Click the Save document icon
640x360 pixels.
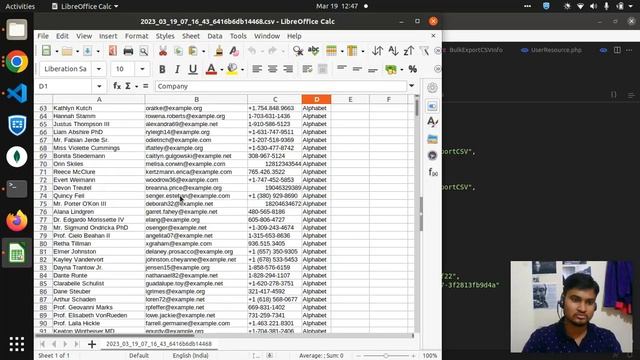(x=87, y=51)
